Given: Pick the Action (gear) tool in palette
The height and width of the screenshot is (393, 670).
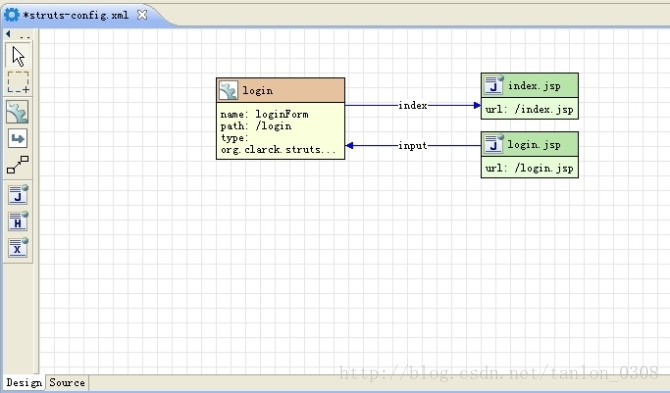Looking at the screenshot, I should pyautogui.click(x=18, y=112).
